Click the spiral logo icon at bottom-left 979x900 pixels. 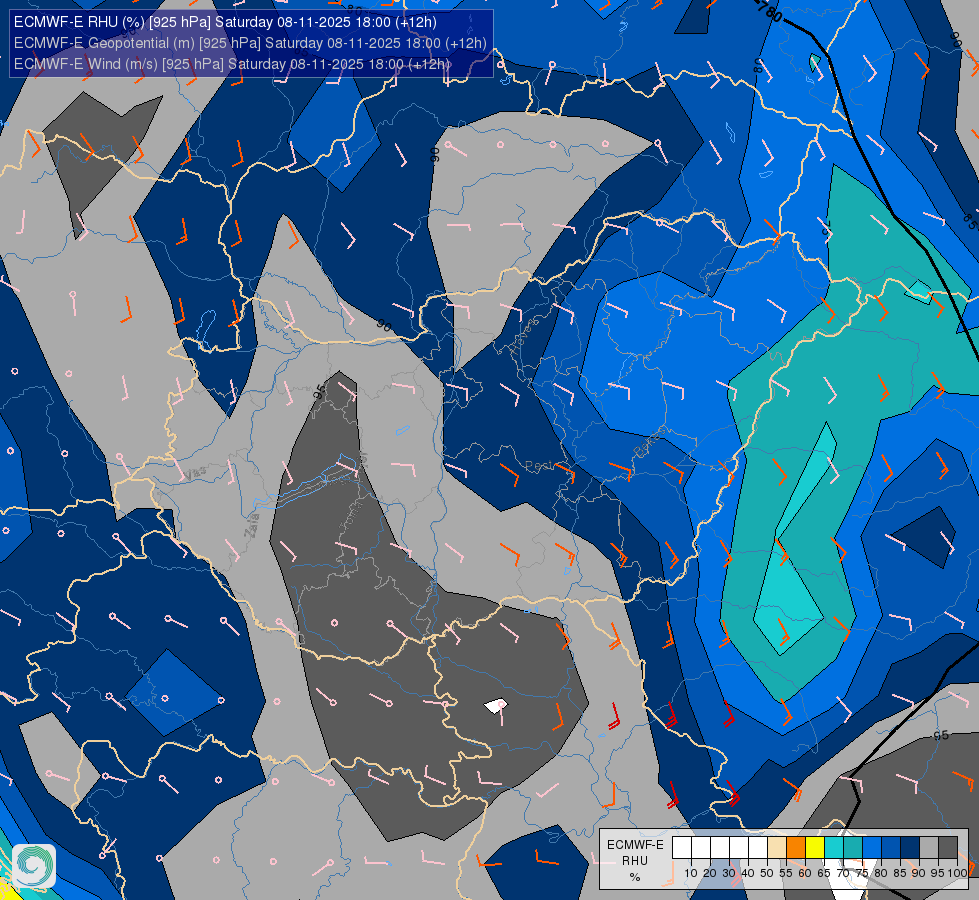coord(34,866)
